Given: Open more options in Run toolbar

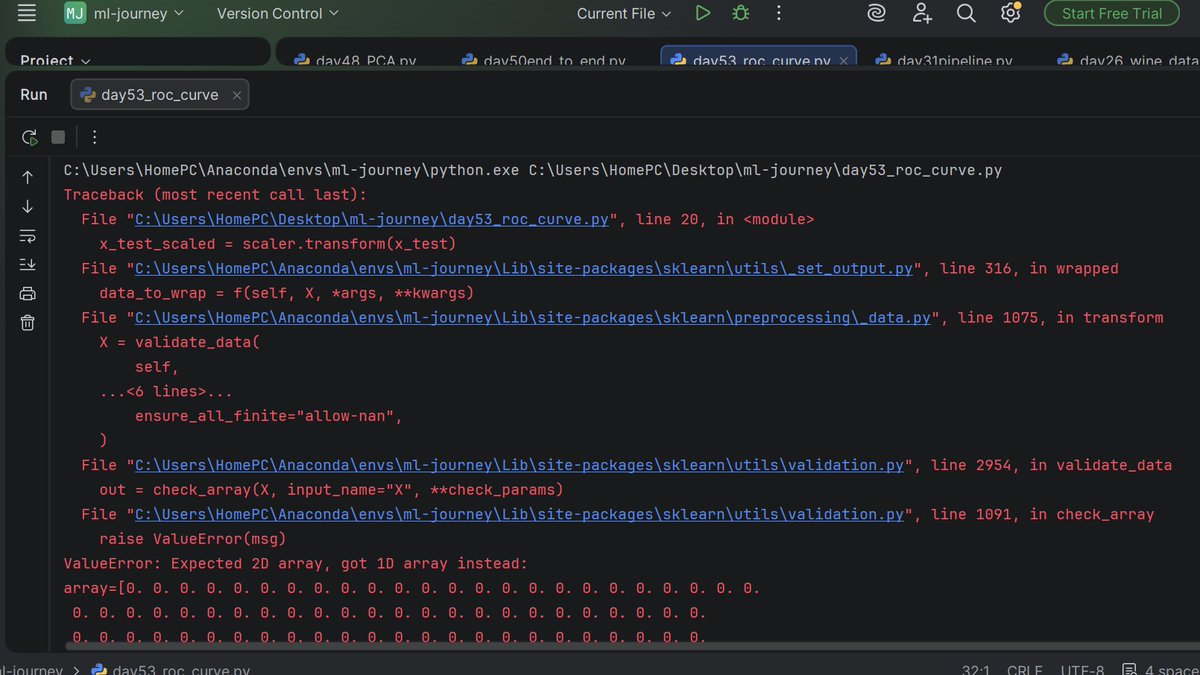Looking at the screenshot, I should [x=94, y=137].
